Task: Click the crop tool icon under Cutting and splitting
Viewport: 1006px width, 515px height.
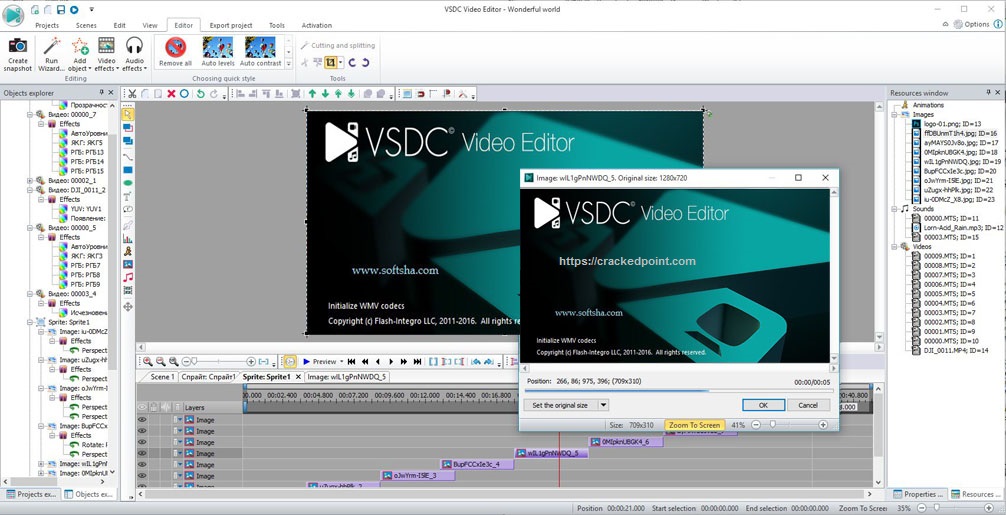Action: click(331, 63)
